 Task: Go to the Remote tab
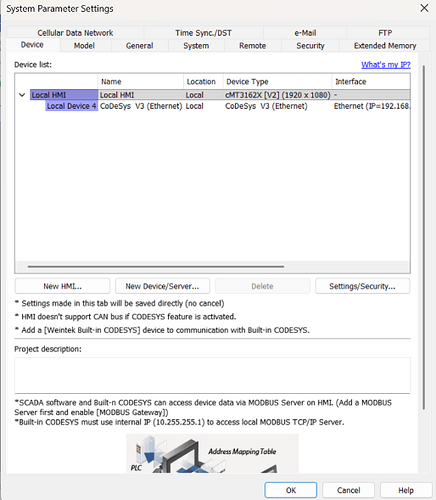(x=252, y=46)
